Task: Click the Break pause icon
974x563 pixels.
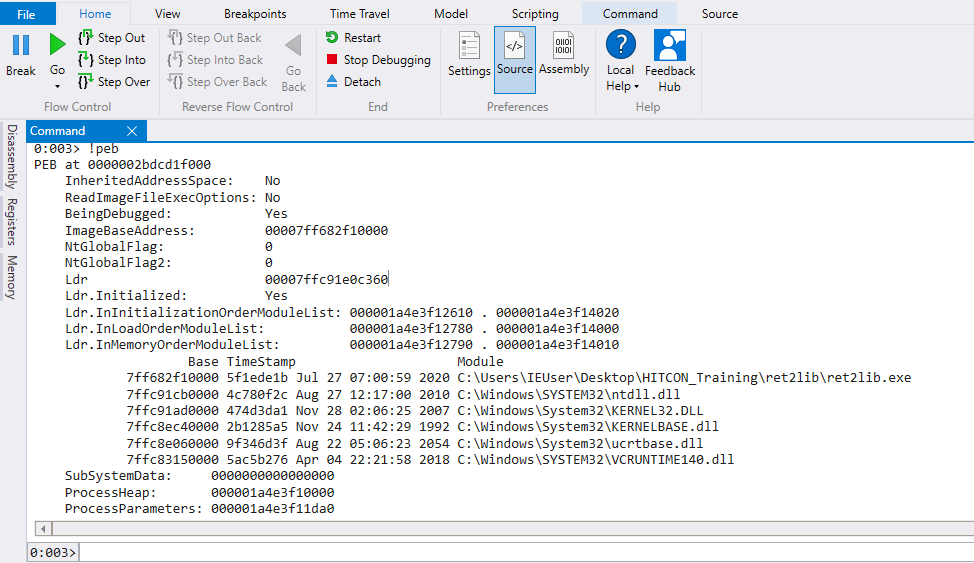Action: click(x=20, y=46)
